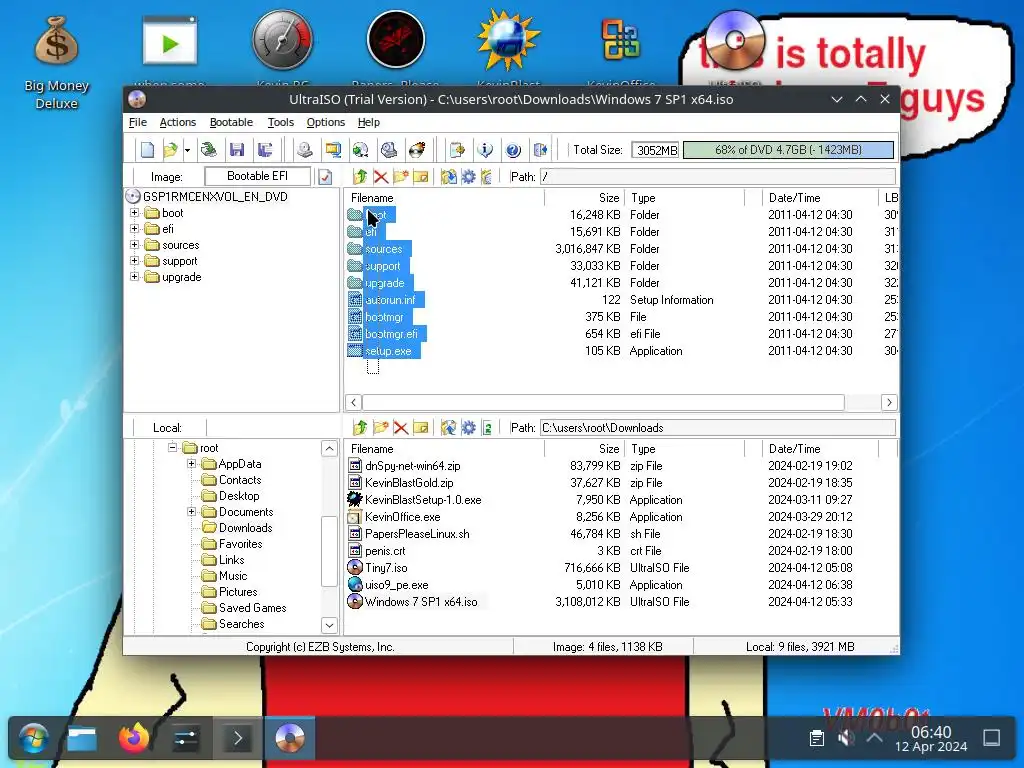Expand the upgrade folder in image tree
Screen dimensions: 1024x768
tap(135, 277)
